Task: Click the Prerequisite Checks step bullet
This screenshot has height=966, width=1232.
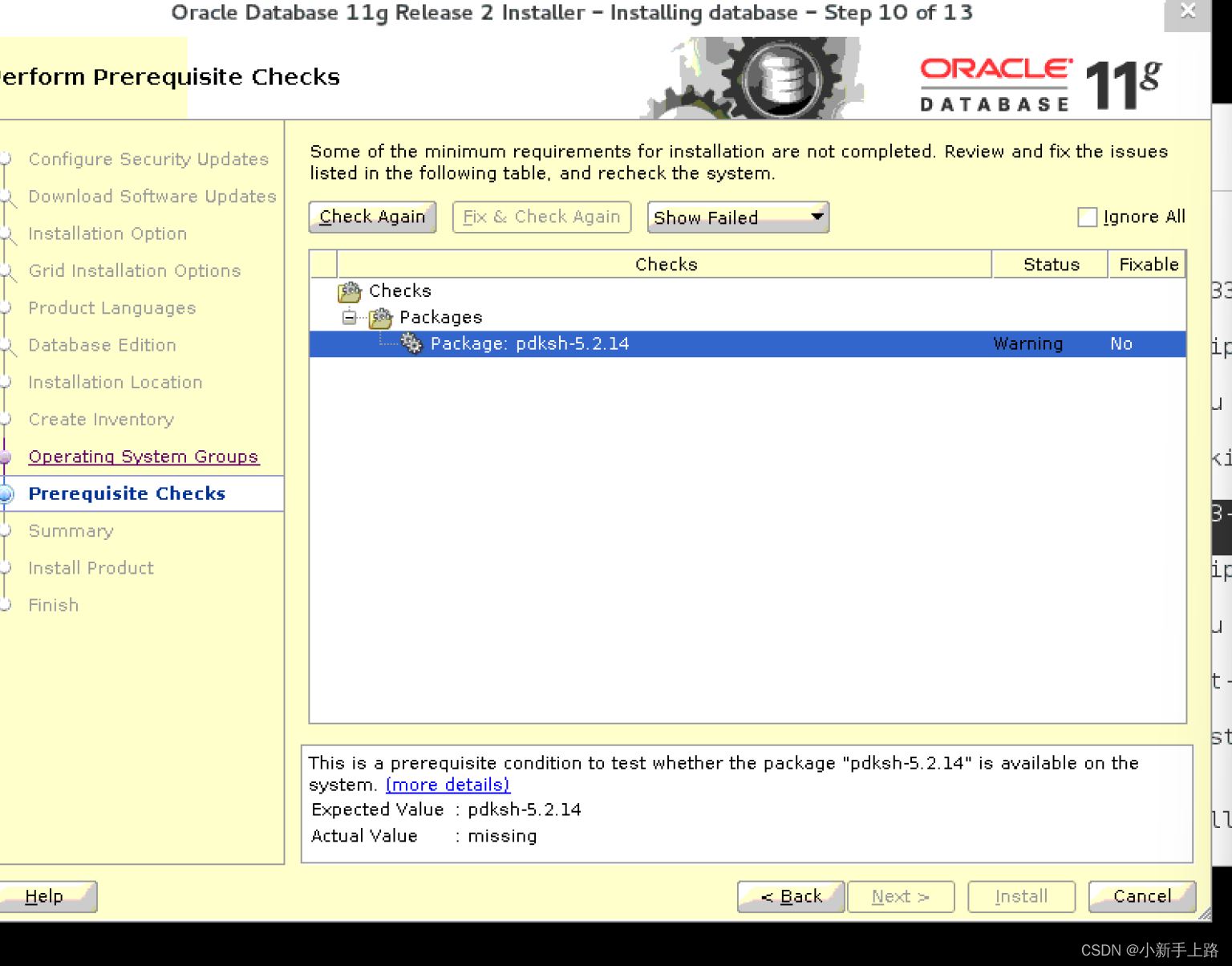Action: coord(6,494)
